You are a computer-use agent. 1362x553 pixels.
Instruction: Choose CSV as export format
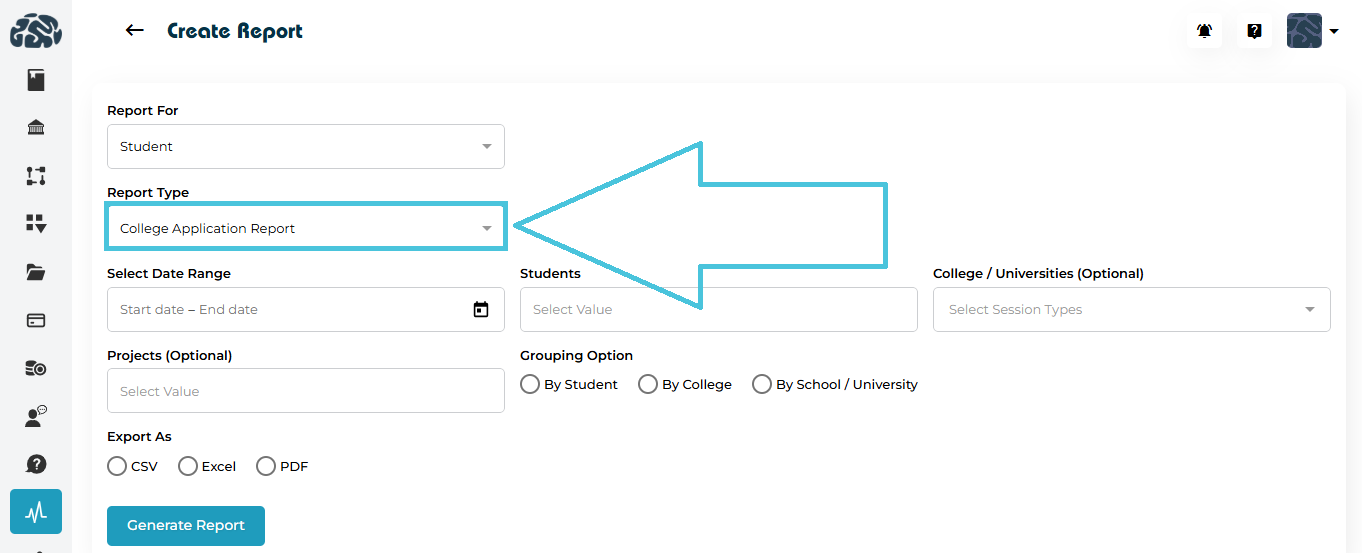(117, 466)
